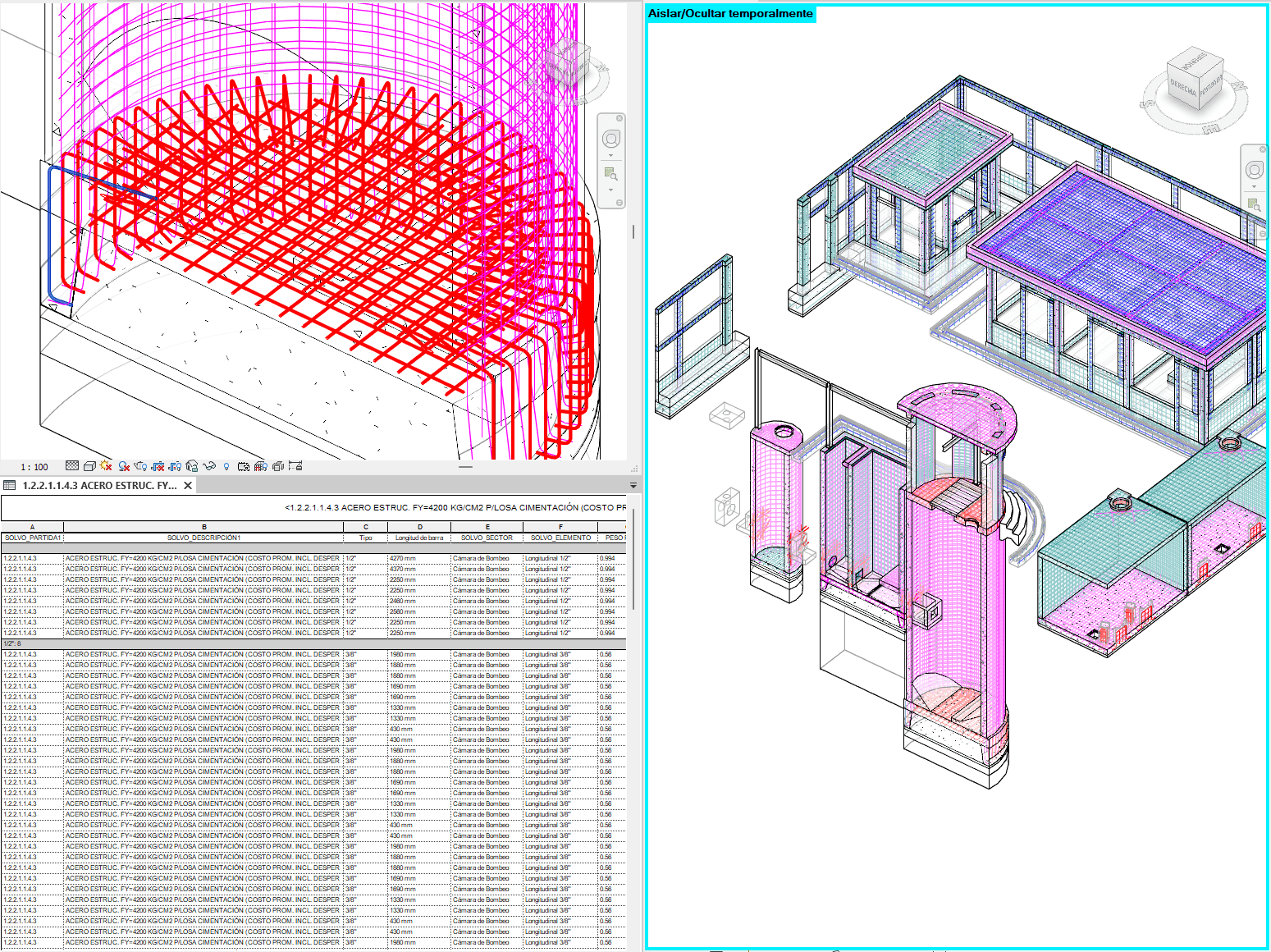
Task: Open the Visual Style cube icon
Action: point(89,466)
